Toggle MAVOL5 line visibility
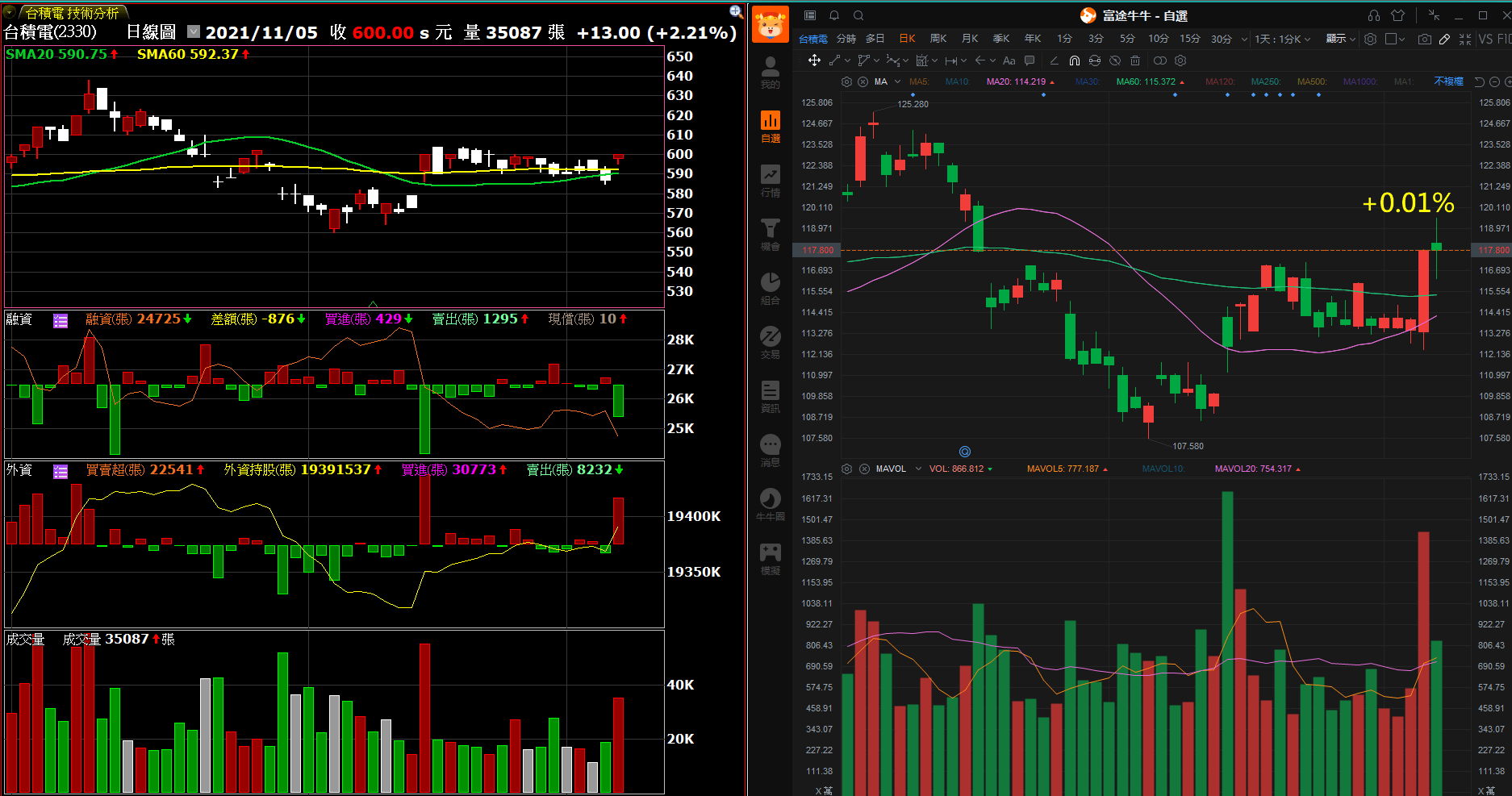Screen dimensions: 1512x796 coord(1067,469)
